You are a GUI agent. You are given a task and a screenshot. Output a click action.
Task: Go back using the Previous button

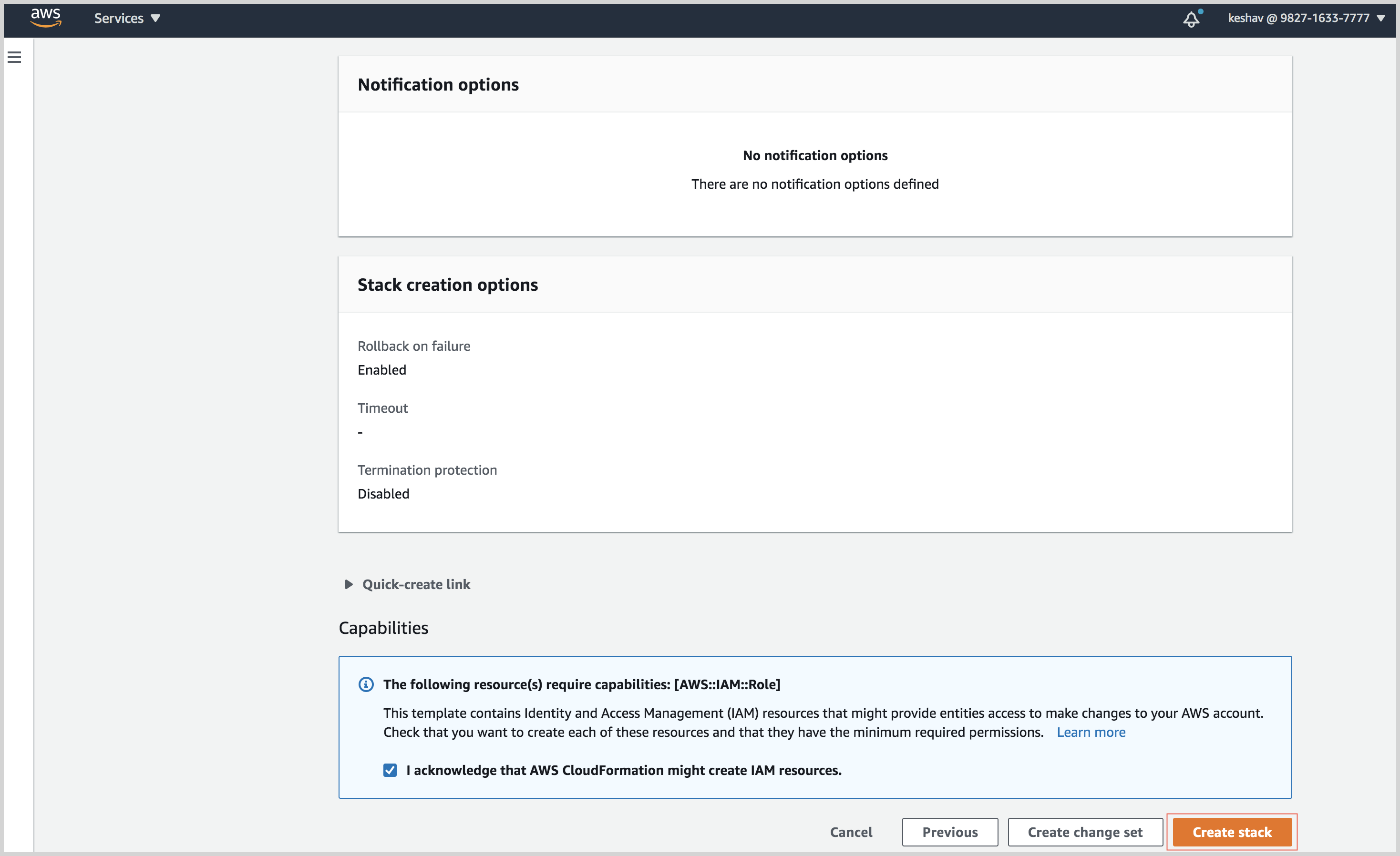tap(950, 832)
